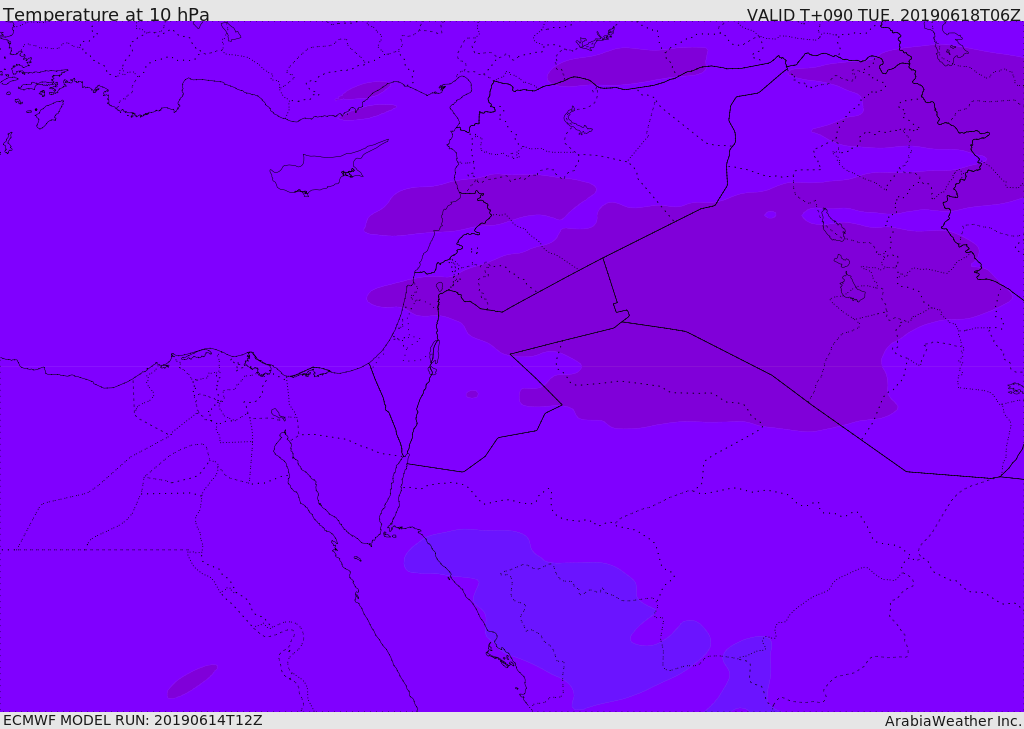1024x729 pixels.
Task: Click the 'VALID T+090 TUE. 20190618T06Z' label
Action: click(x=884, y=14)
